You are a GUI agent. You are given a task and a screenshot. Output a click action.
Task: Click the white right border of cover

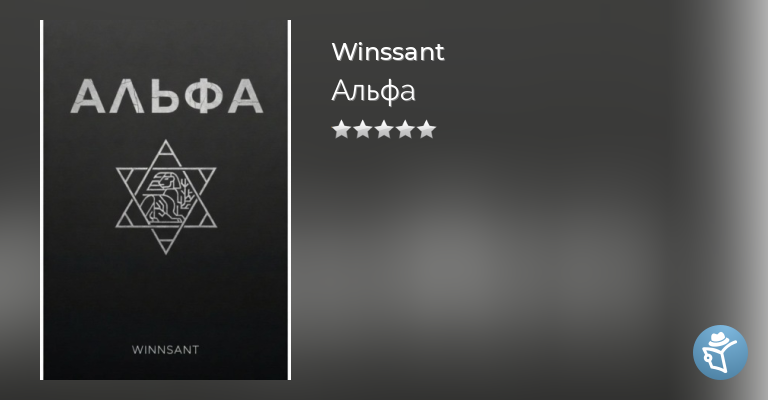(289, 200)
